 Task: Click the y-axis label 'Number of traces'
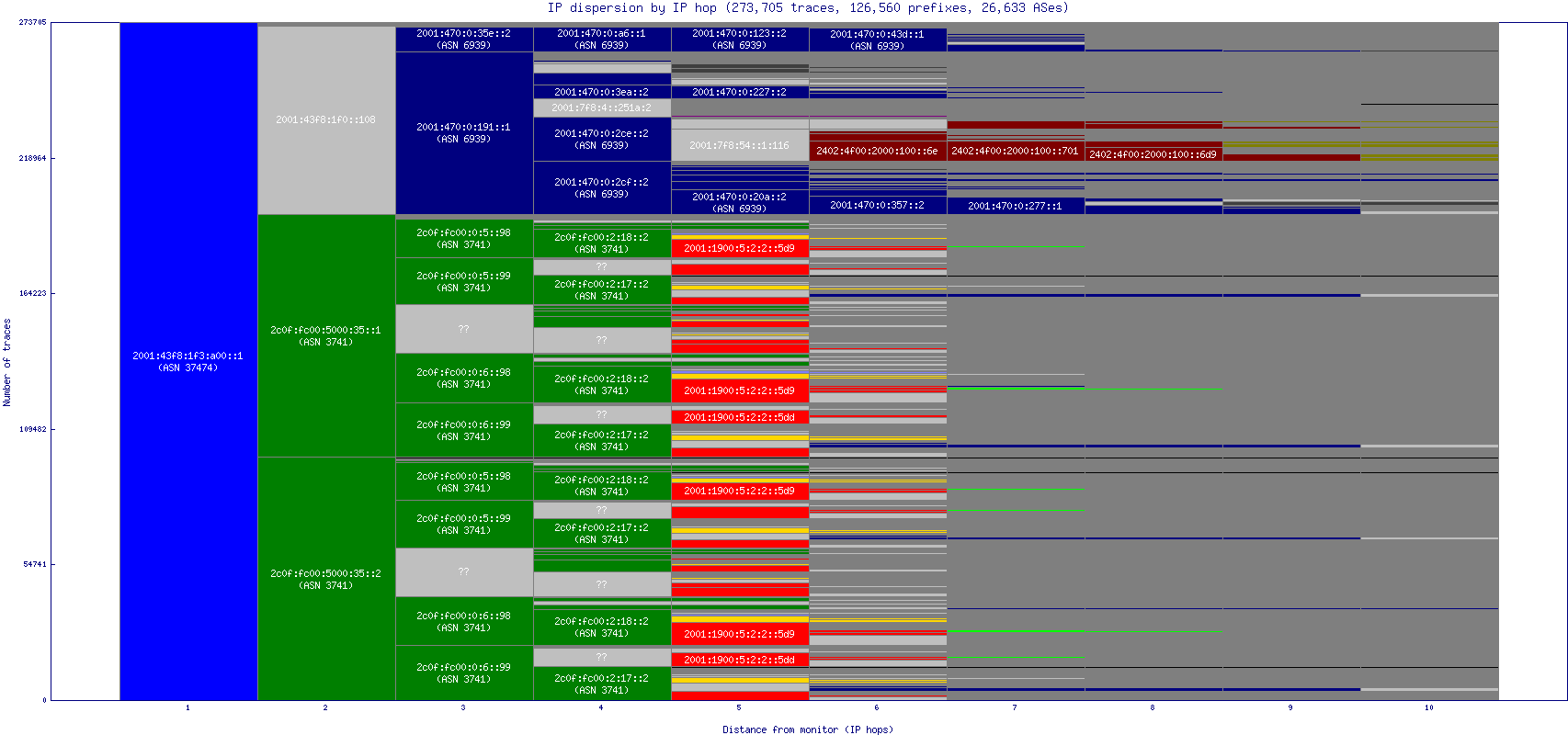7,362
